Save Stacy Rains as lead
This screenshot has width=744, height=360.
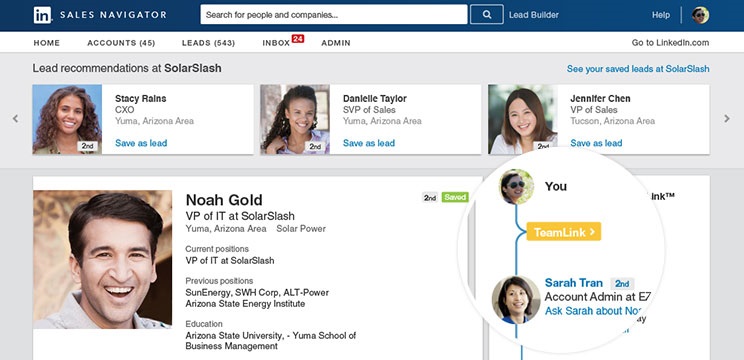[x=141, y=143]
